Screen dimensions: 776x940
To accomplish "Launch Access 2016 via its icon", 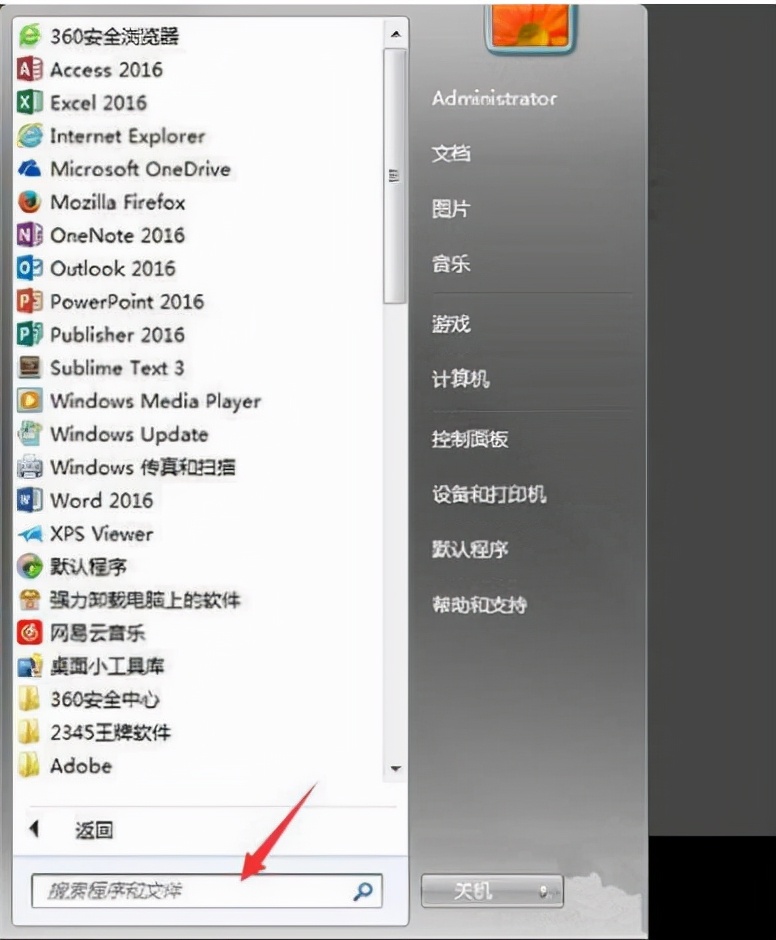I will (29, 70).
